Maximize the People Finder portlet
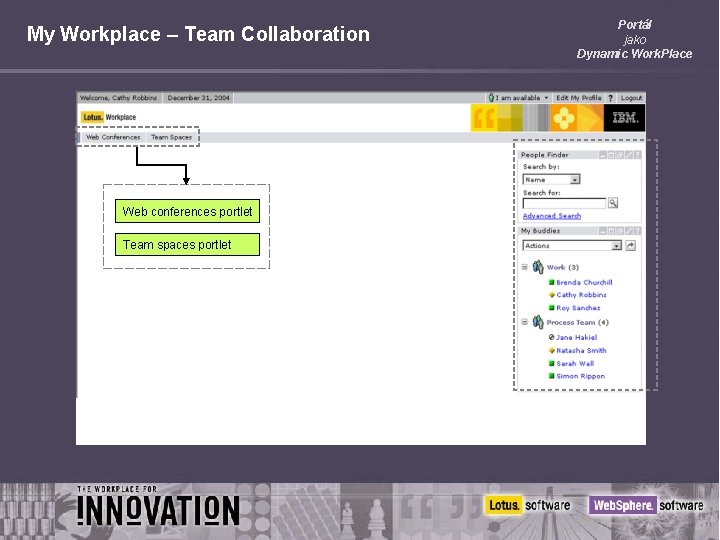 click(x=612, y=155)
